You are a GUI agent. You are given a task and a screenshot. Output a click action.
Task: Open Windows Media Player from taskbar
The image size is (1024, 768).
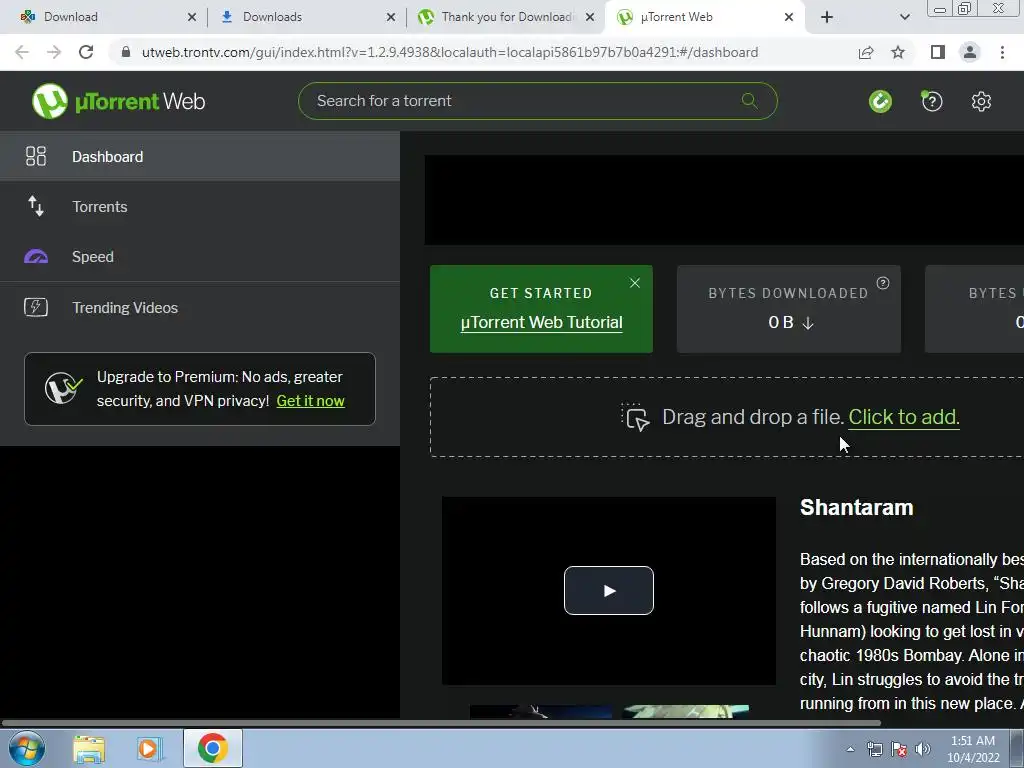tap(149, 749)
